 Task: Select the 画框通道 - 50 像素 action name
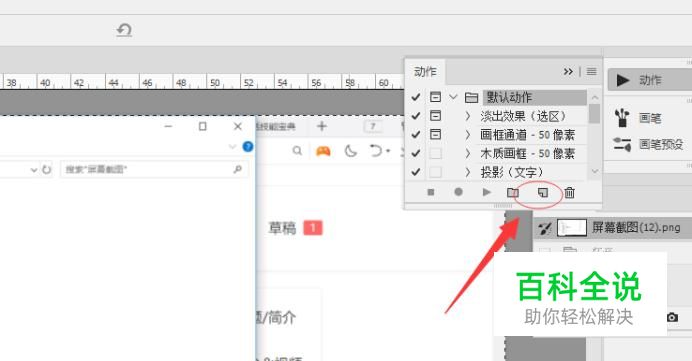pyautogui.click(x=527, y=135)
